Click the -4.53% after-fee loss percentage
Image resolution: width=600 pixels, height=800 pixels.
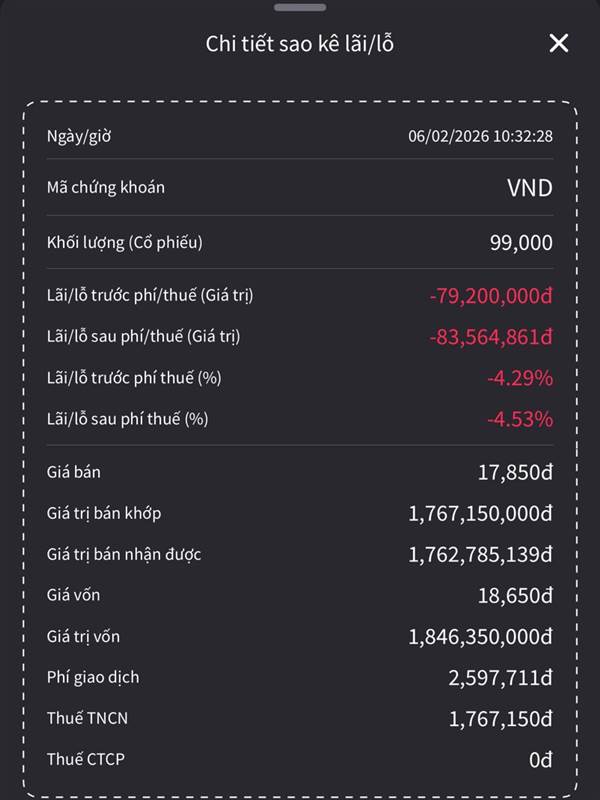pyautogui.click(x=520, y=419)
